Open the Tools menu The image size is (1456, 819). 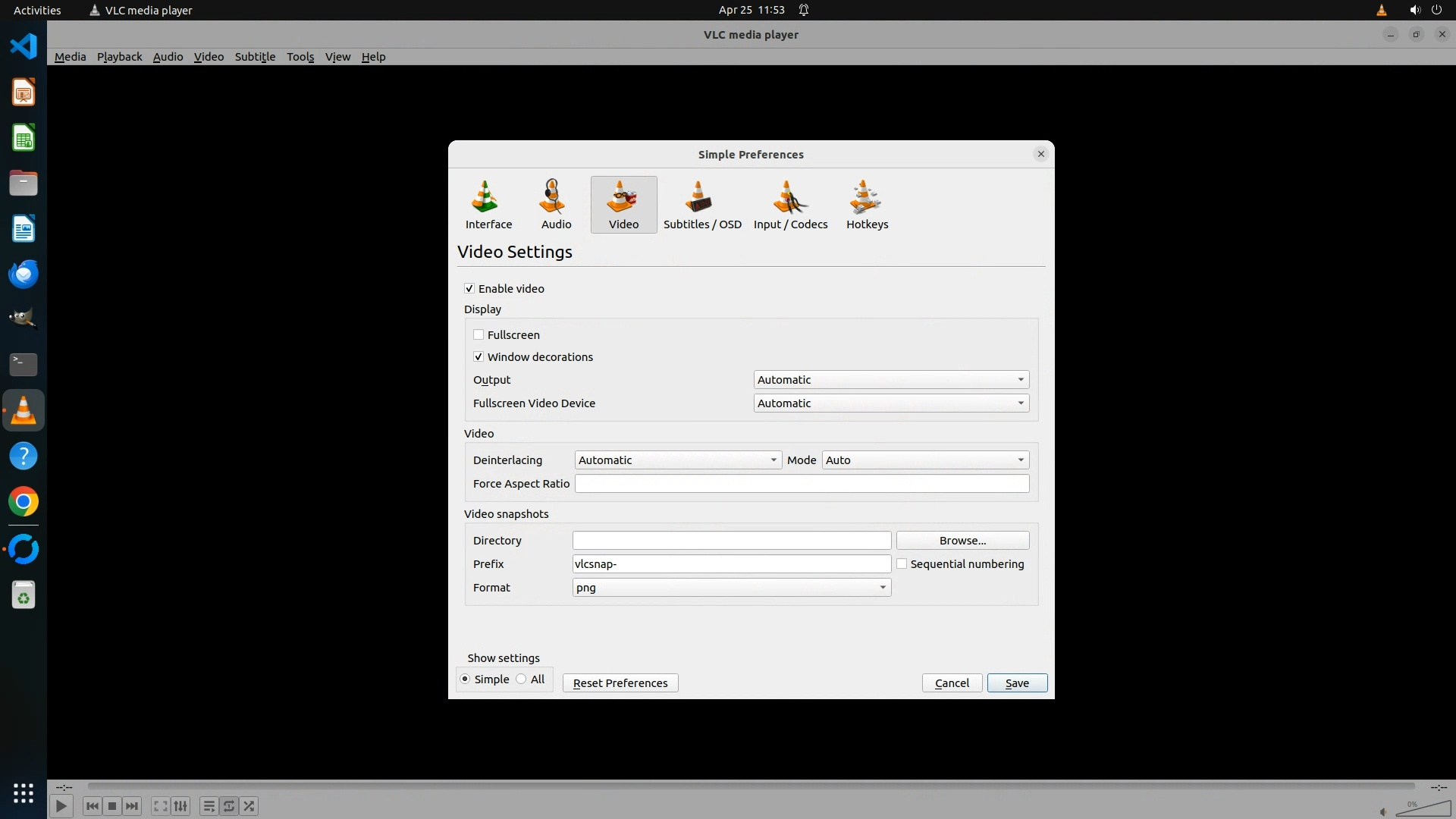pyautogui.click(x=300, y=57)
